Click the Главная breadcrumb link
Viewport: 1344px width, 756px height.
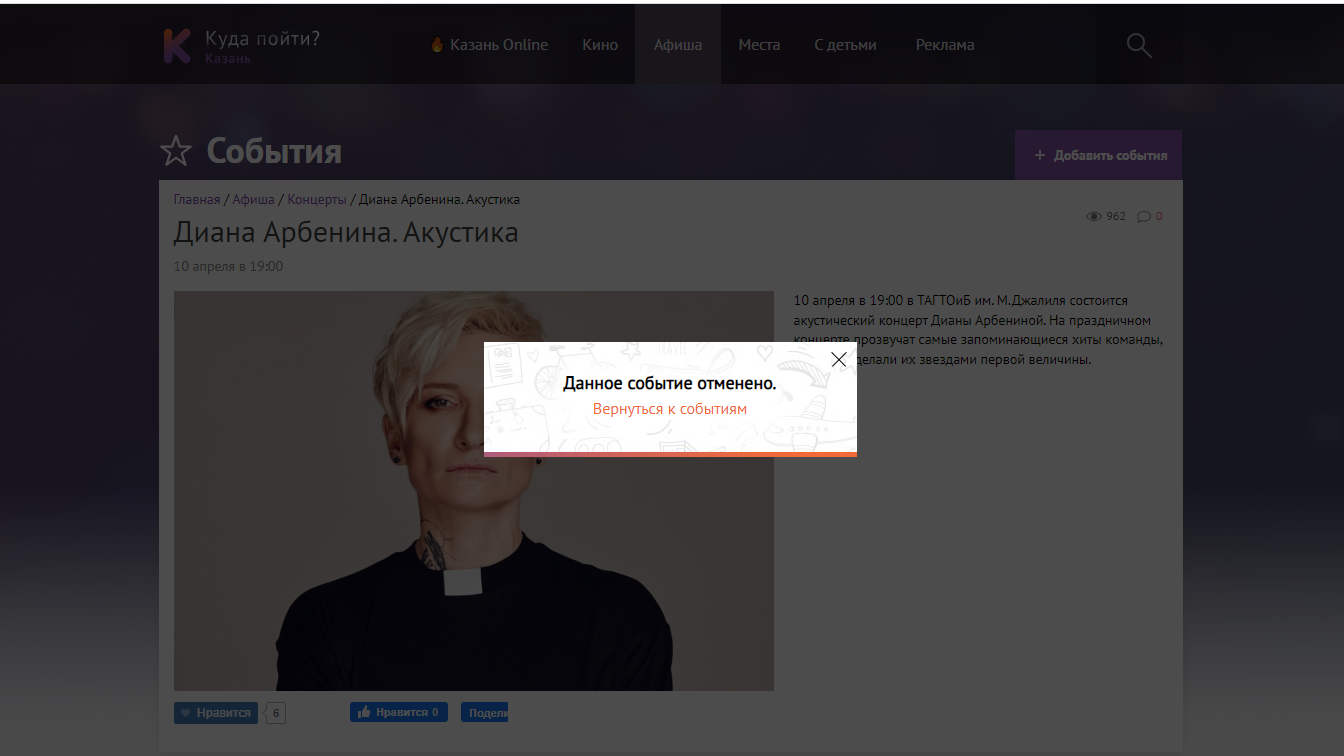[x=197, y=200]
